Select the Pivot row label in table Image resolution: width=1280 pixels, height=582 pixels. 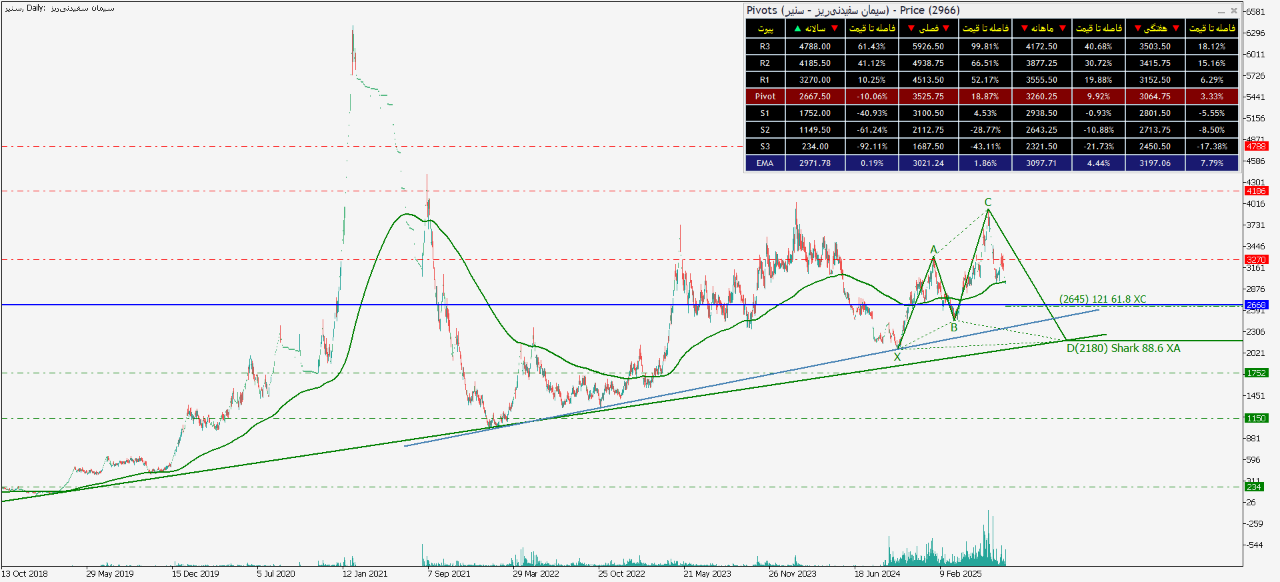(765, 97)
